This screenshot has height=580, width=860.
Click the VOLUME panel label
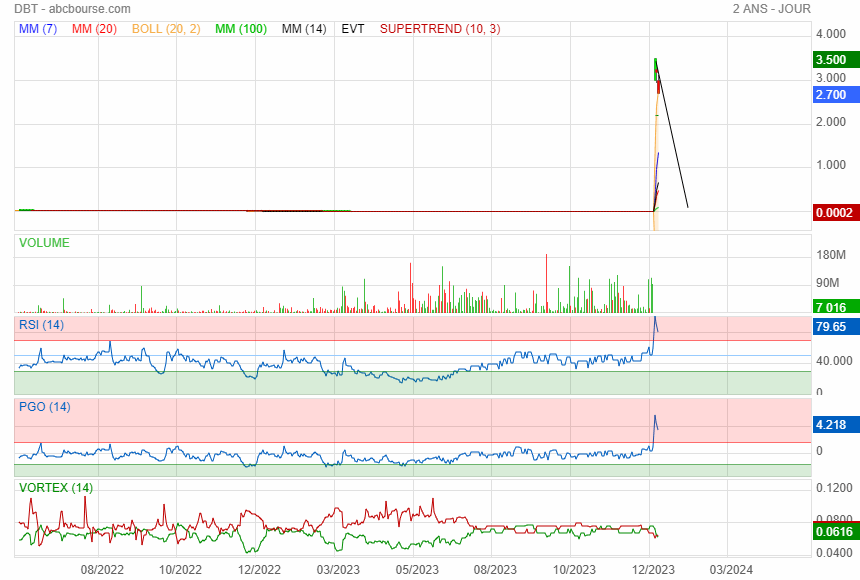(x=44, y=243)
